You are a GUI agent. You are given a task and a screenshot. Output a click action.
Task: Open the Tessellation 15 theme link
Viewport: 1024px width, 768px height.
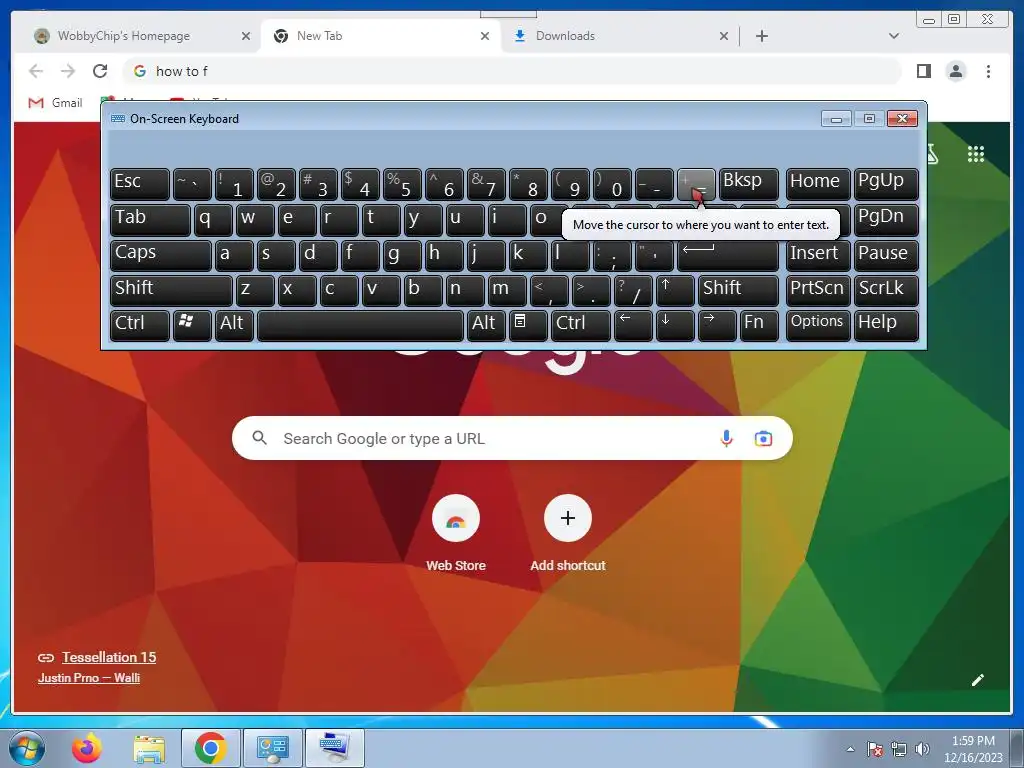pyautogui.click(x=109, y=657)
